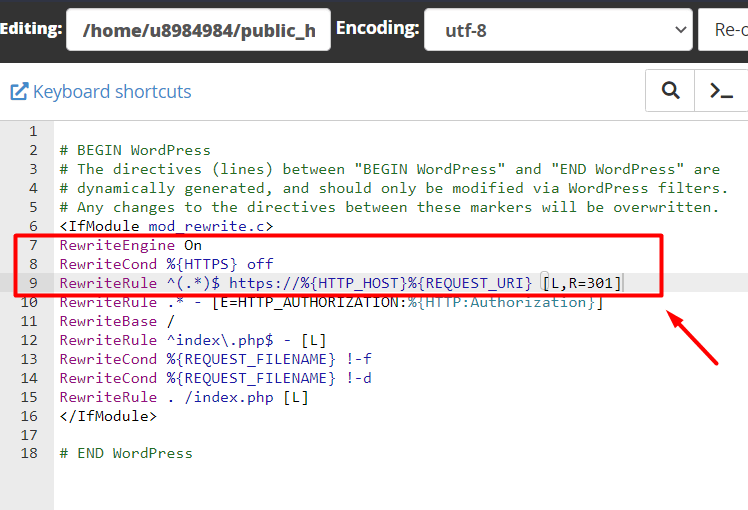Click the search magnifier icon

point(670,90)
